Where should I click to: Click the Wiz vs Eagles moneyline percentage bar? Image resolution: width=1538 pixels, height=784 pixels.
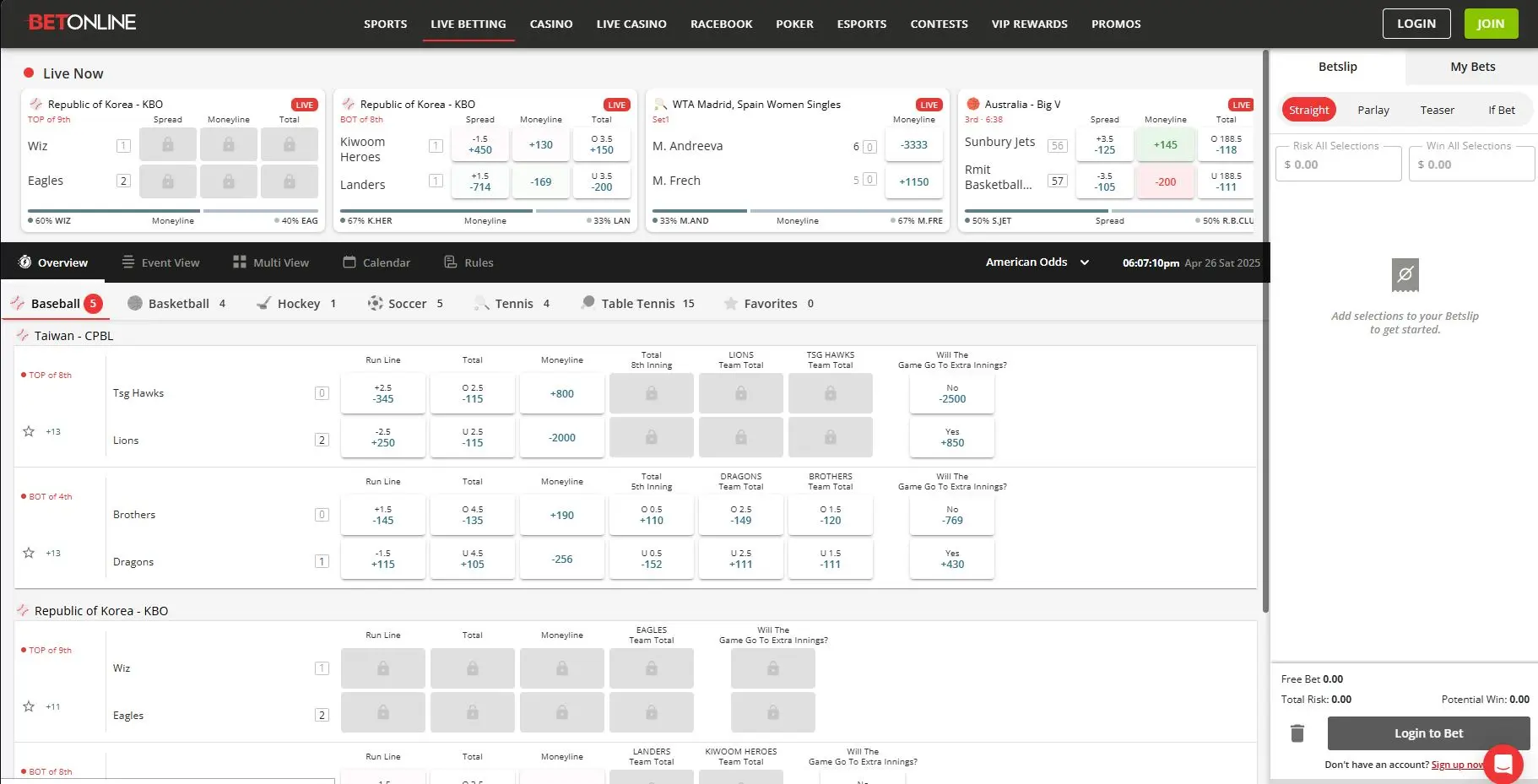pyautogui.click(x=173, y=211)
